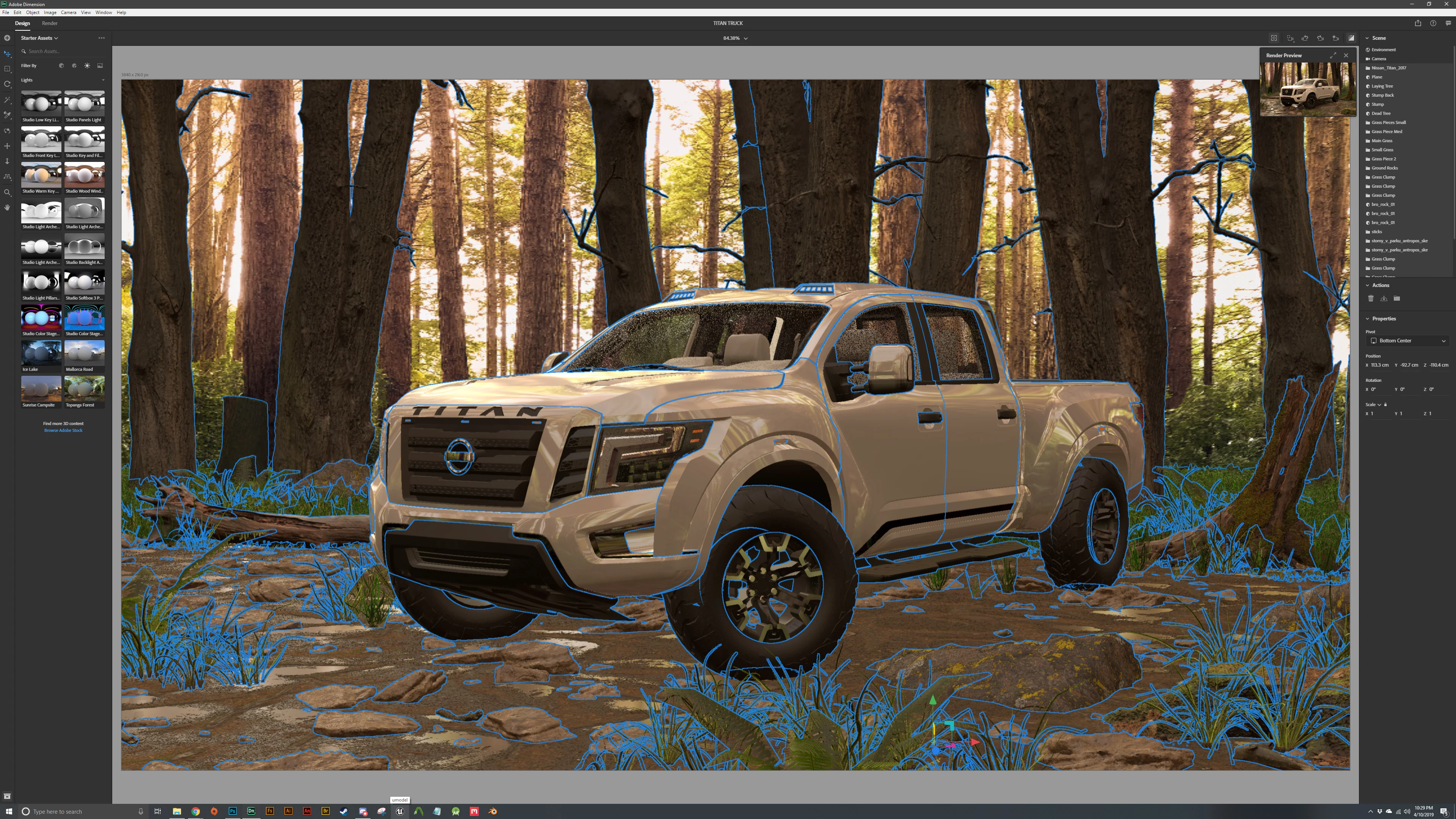The width and height of the screenshot is (1456, 819).
Task: Switch to the Render tab
Action: coord(50,23)
